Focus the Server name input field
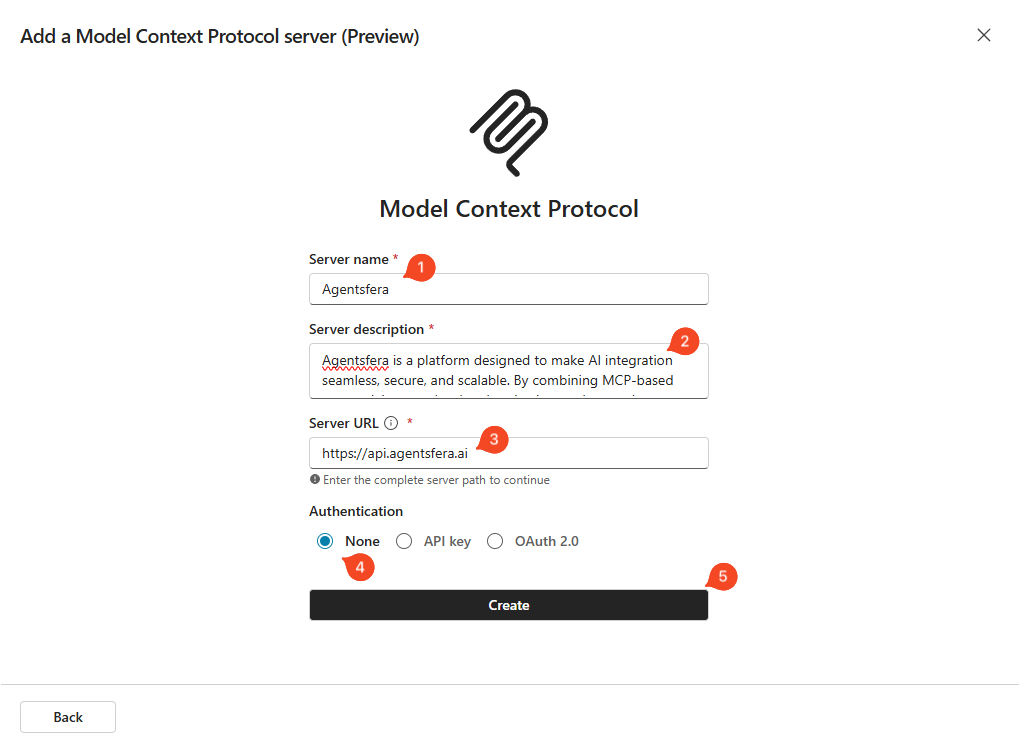This screenshot has height=745, width=1019. point(508,290)
